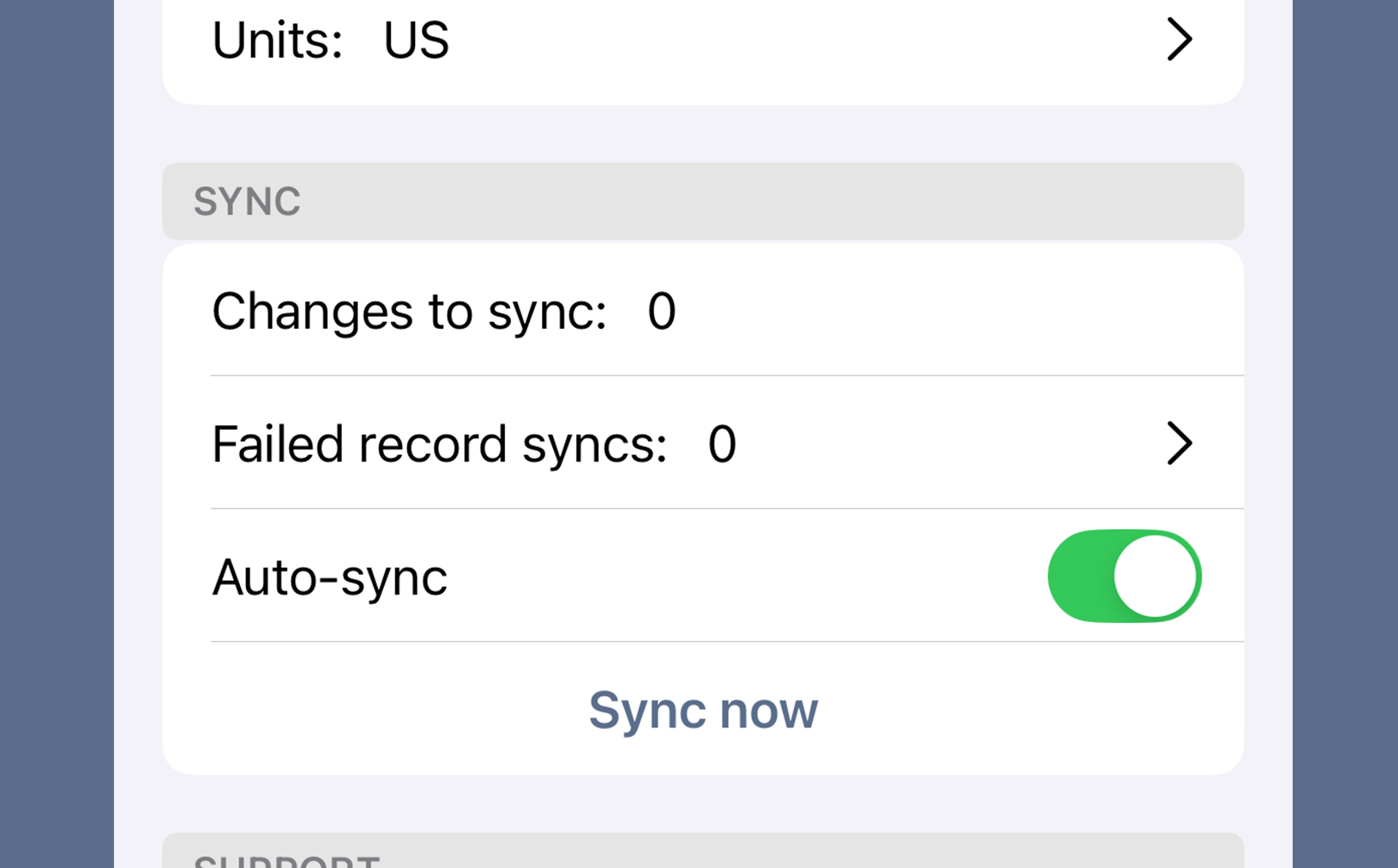Turn the green Auto-sync toggle to off

[1124, 576]
